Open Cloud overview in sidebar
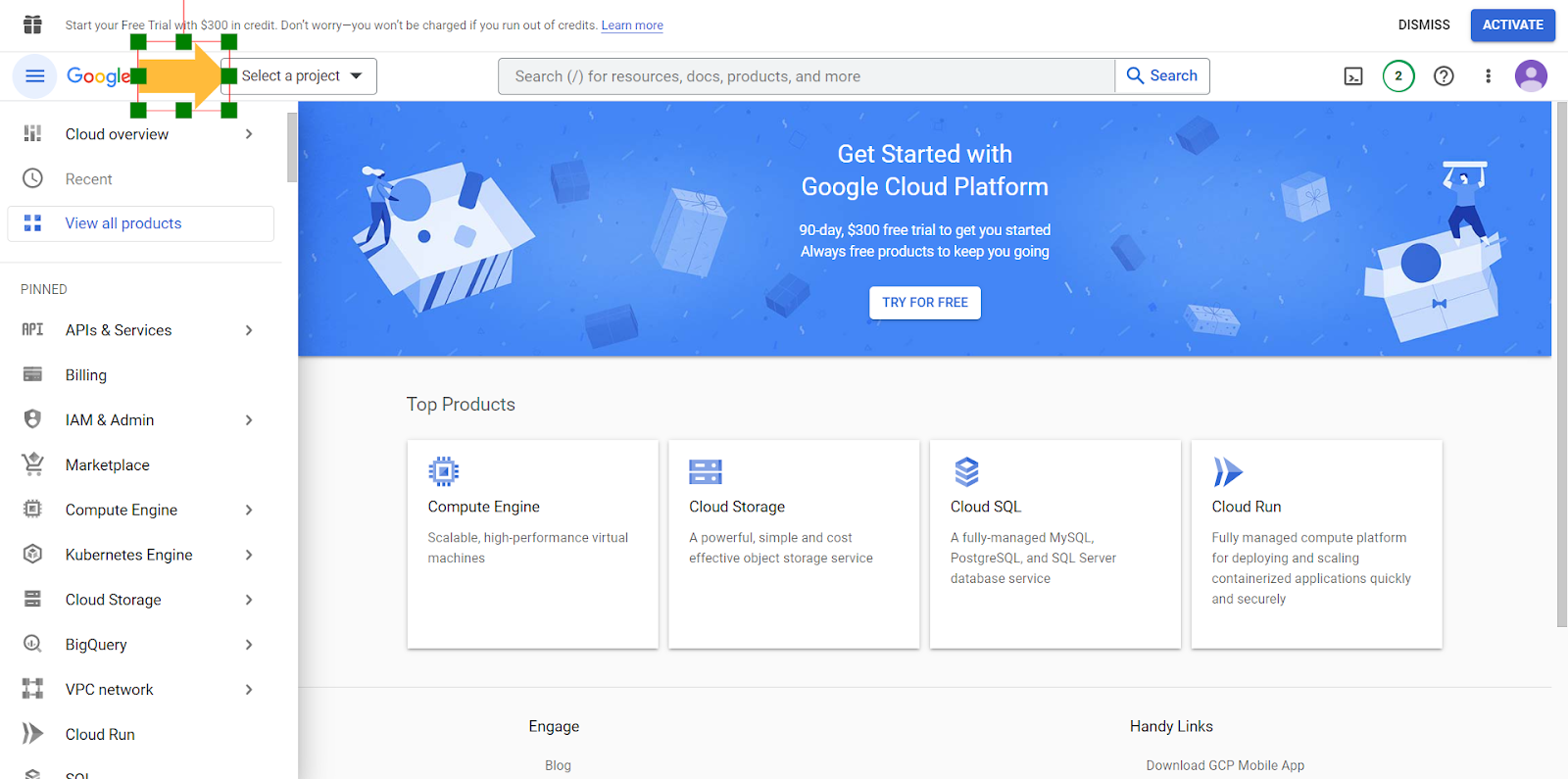1568x779 pixels. [117, 134]
